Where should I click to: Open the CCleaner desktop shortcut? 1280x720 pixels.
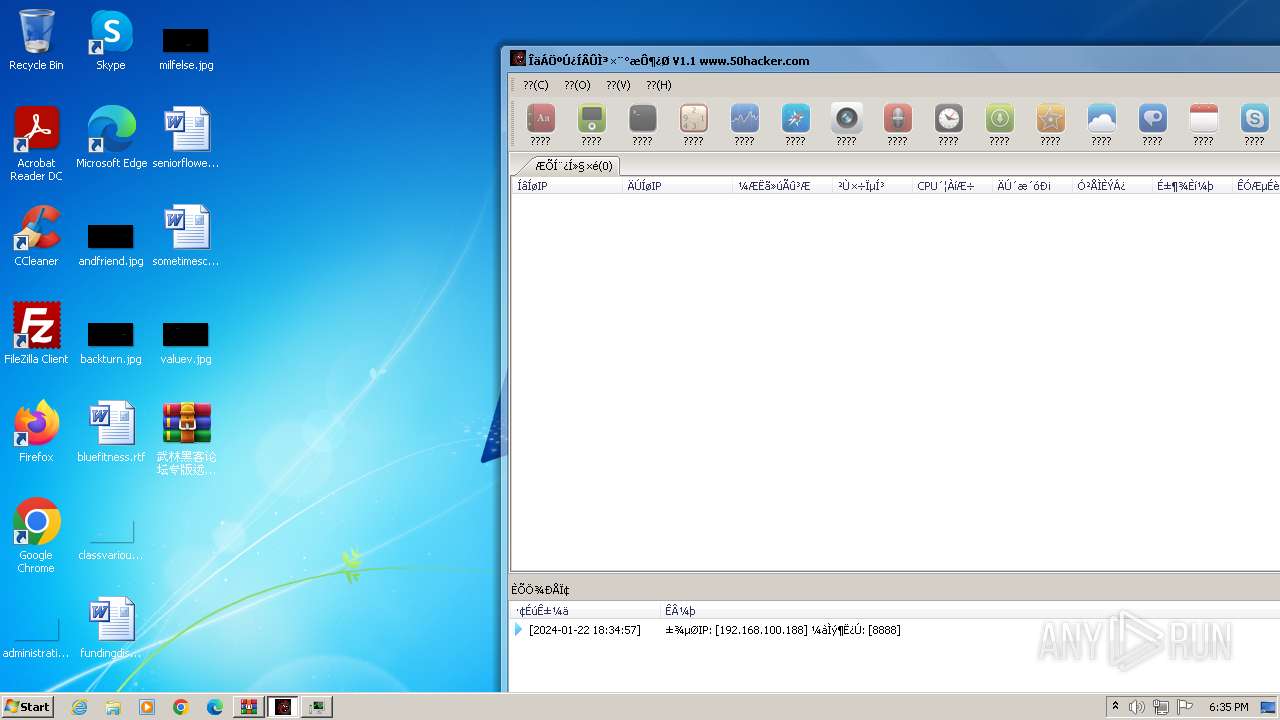pos(36,236)
